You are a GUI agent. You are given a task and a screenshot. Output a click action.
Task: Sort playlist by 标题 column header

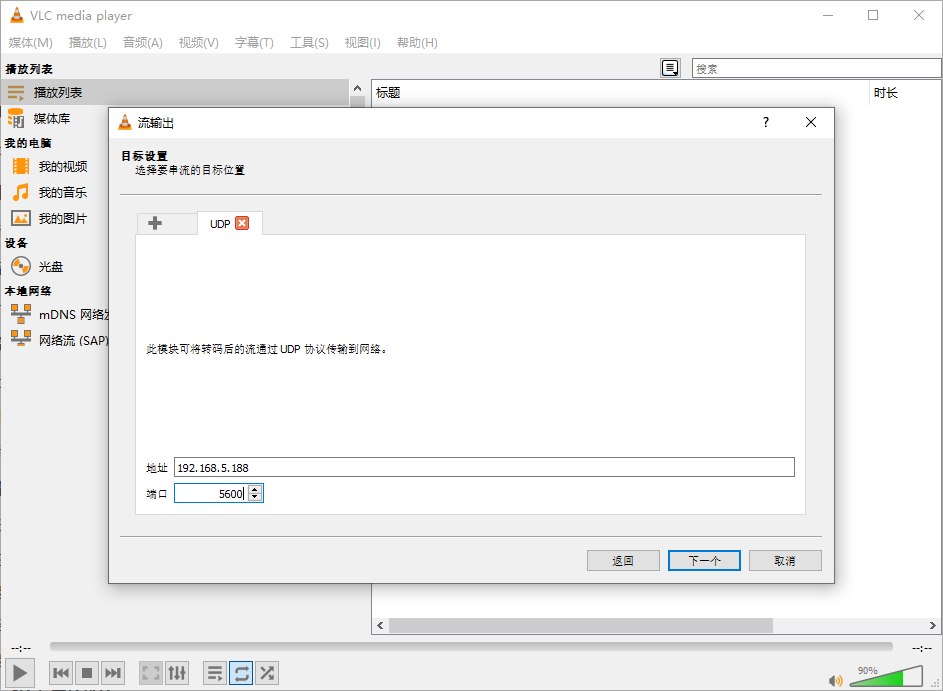[620, 93]
